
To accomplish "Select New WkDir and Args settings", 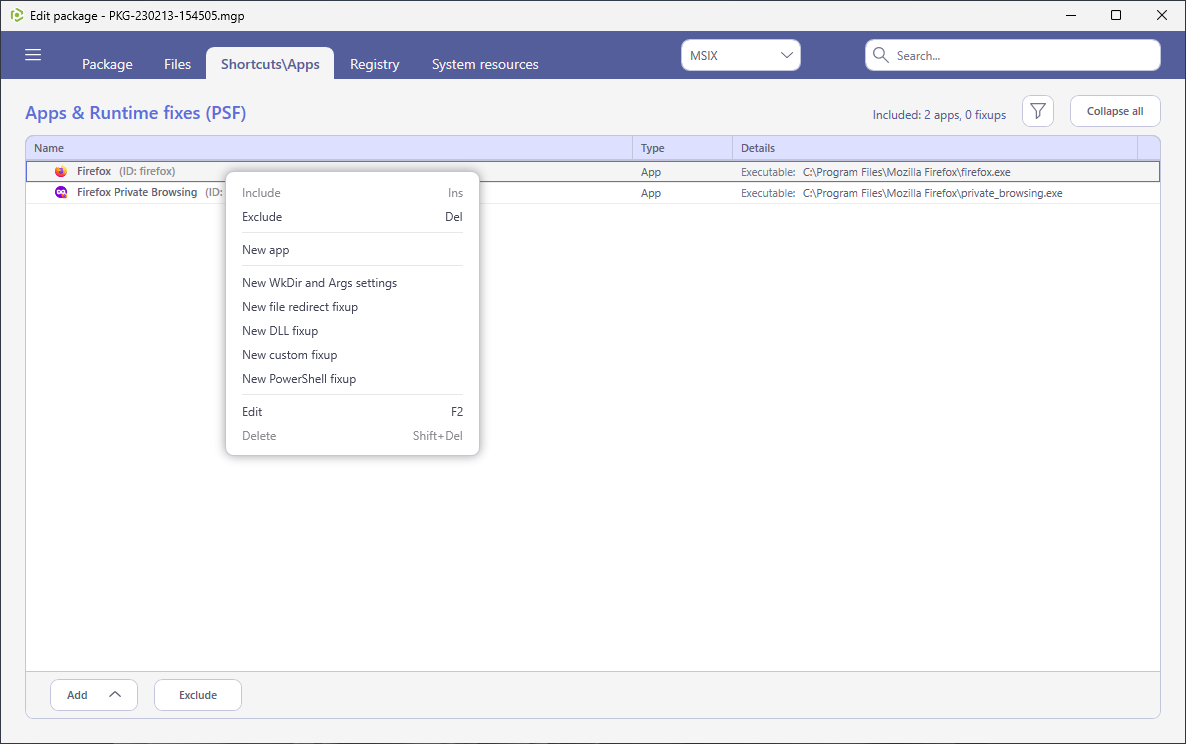I will (352, 283).
